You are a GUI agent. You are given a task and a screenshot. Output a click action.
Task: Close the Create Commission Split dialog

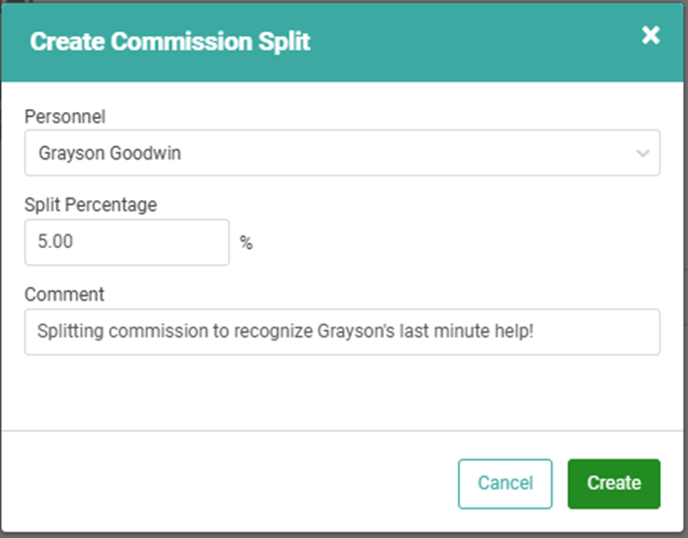pos(651,36)
